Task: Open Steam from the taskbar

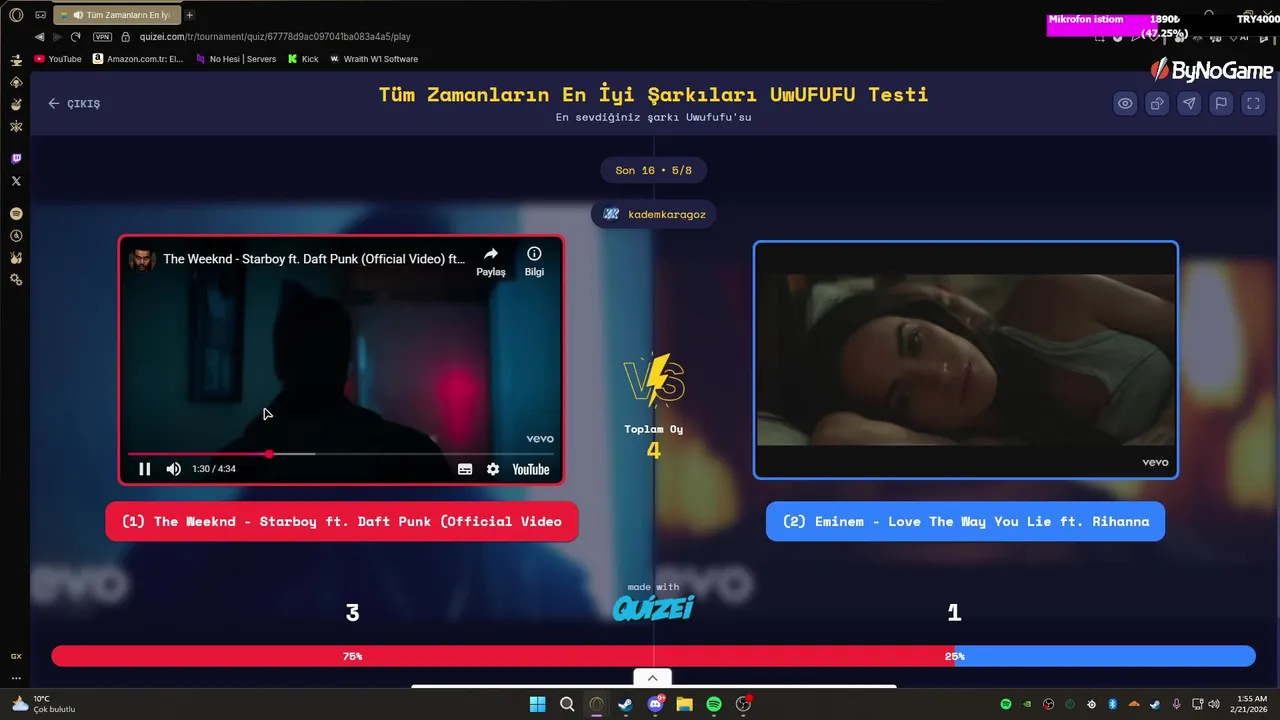Action: pyautogui.click(x=625, y=704)
